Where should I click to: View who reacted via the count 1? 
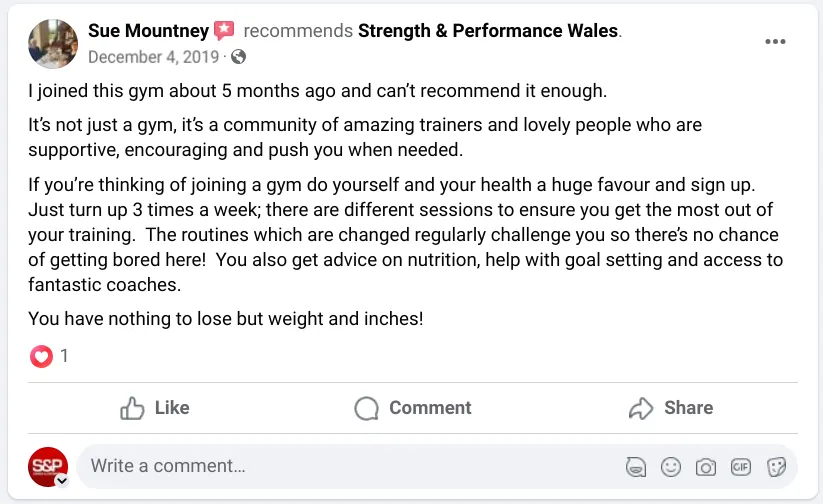64,355
